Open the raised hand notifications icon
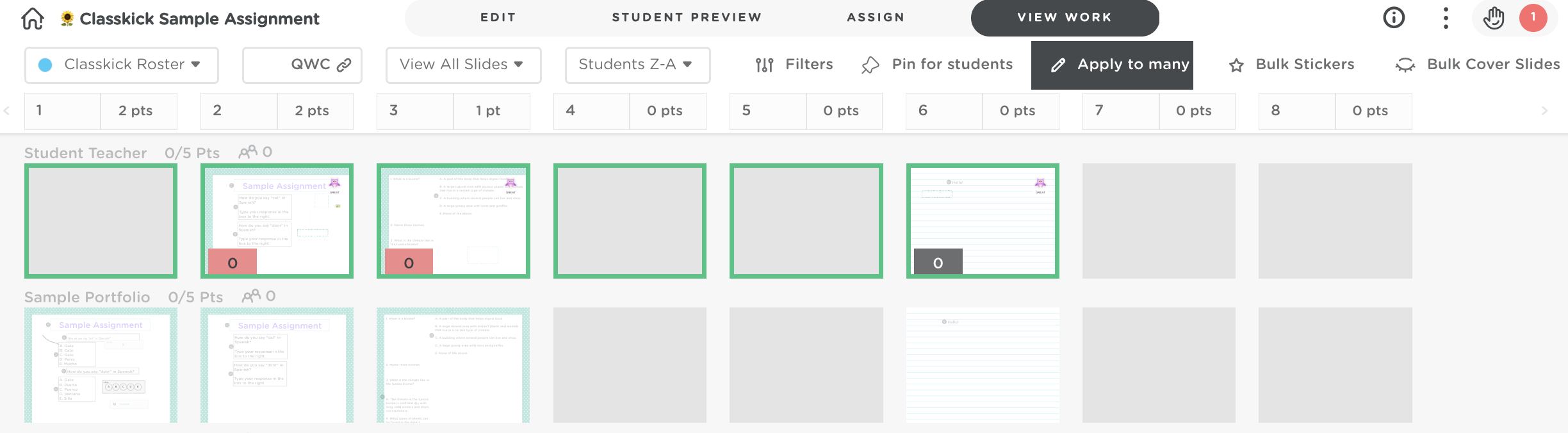 coord(1493,18)
